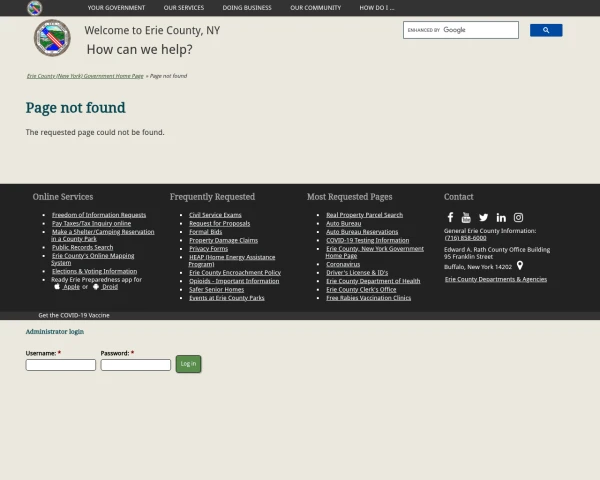600x480 pixels.
Task: Click the Google search input field
Action: tap(460, 30)
